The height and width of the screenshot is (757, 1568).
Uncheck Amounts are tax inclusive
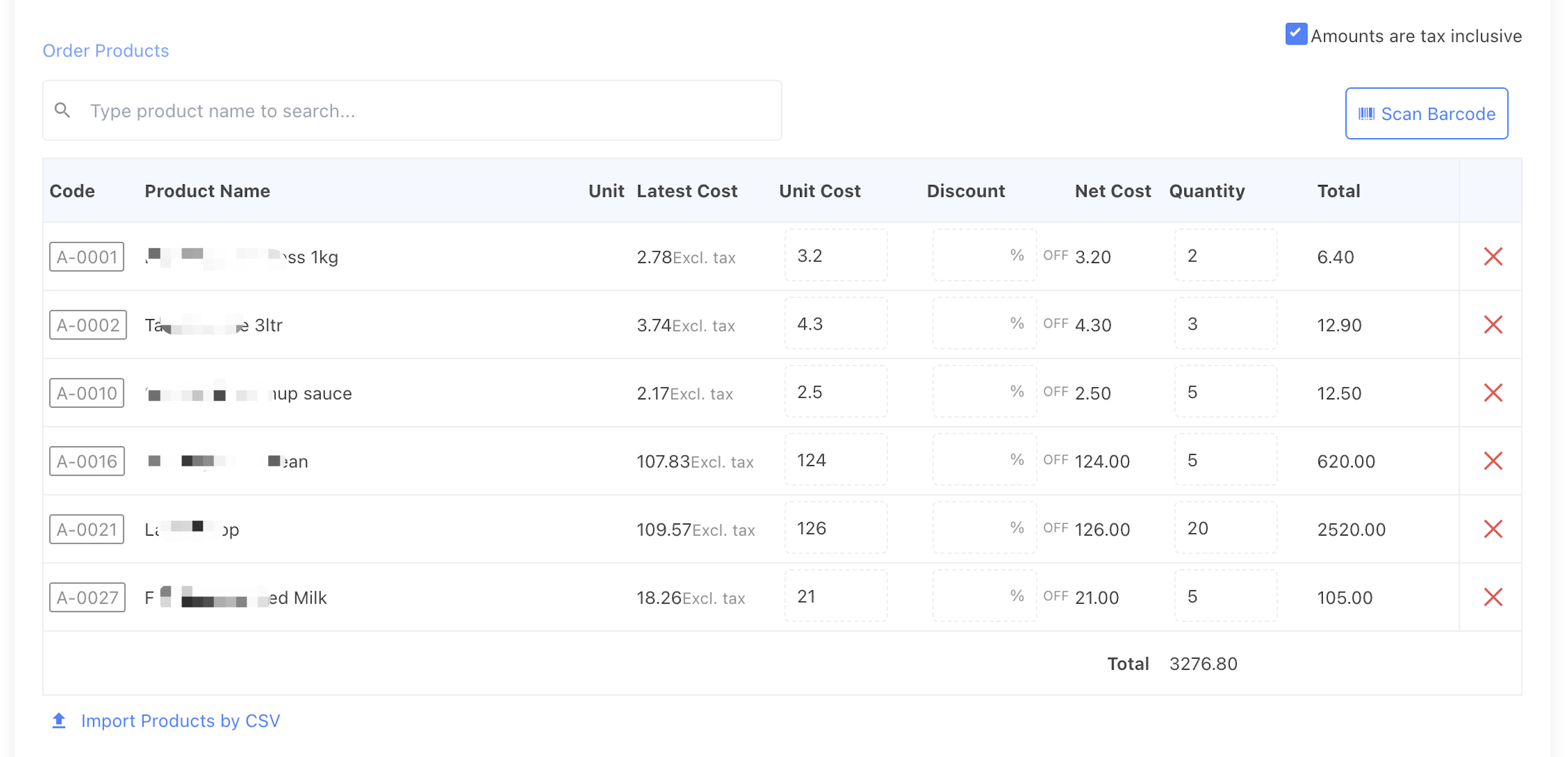[1295, 34]
